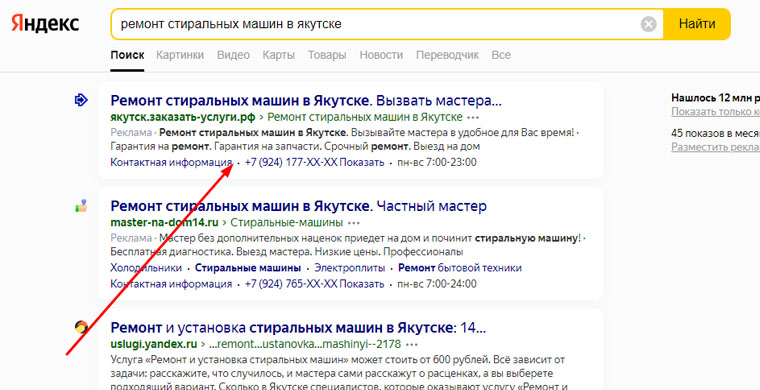Open uslugi.yandex.ru domain link

(154, 344)
